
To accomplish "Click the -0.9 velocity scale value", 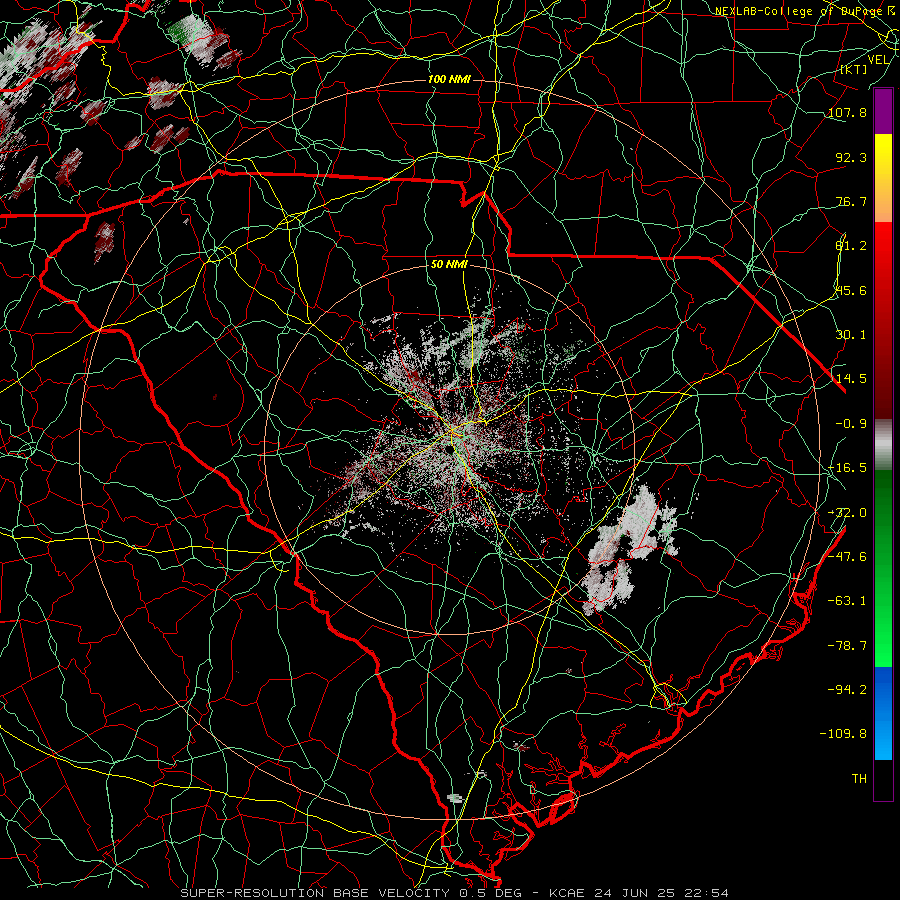I will click(852, 424).
